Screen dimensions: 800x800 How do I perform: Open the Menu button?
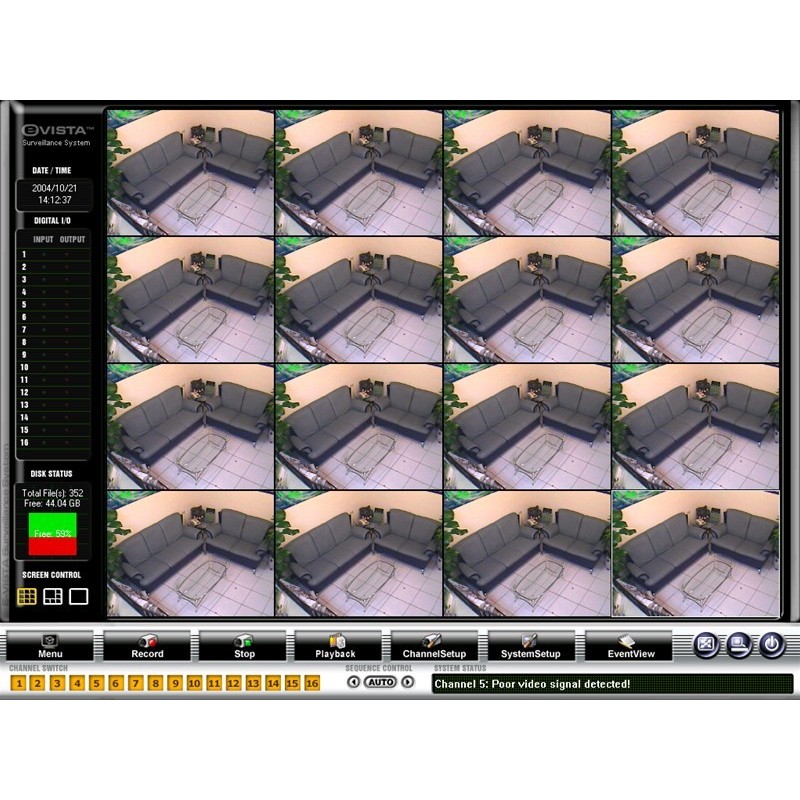(50, 646)
